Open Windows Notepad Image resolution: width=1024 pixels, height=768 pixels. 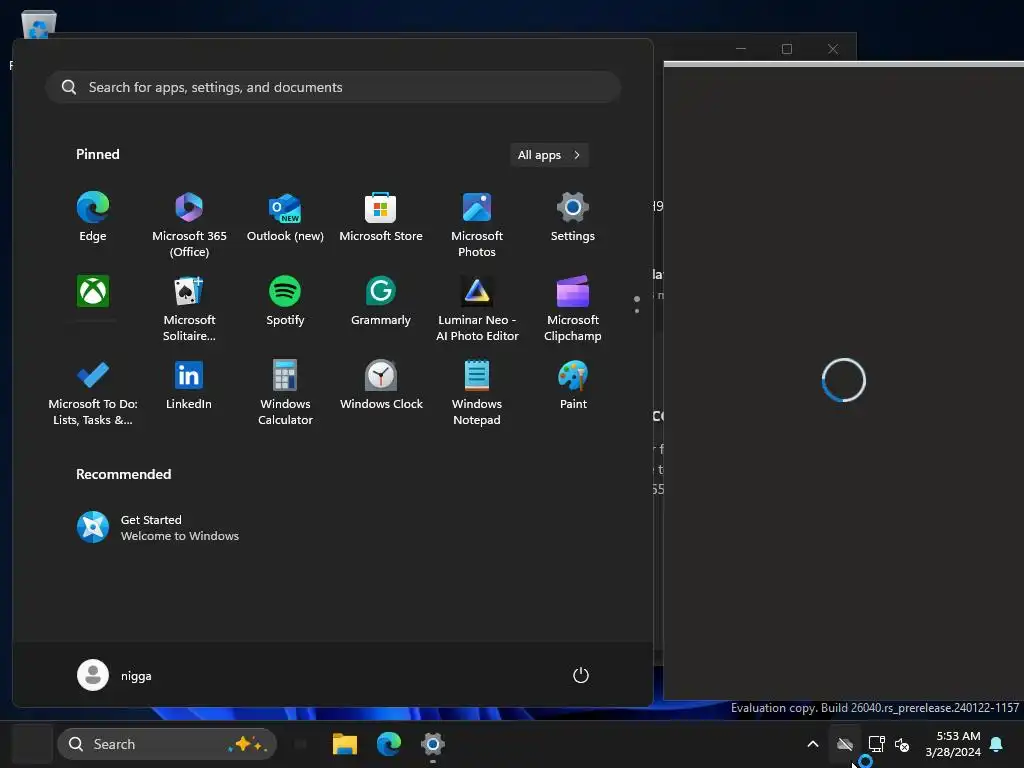click(477, 393)
